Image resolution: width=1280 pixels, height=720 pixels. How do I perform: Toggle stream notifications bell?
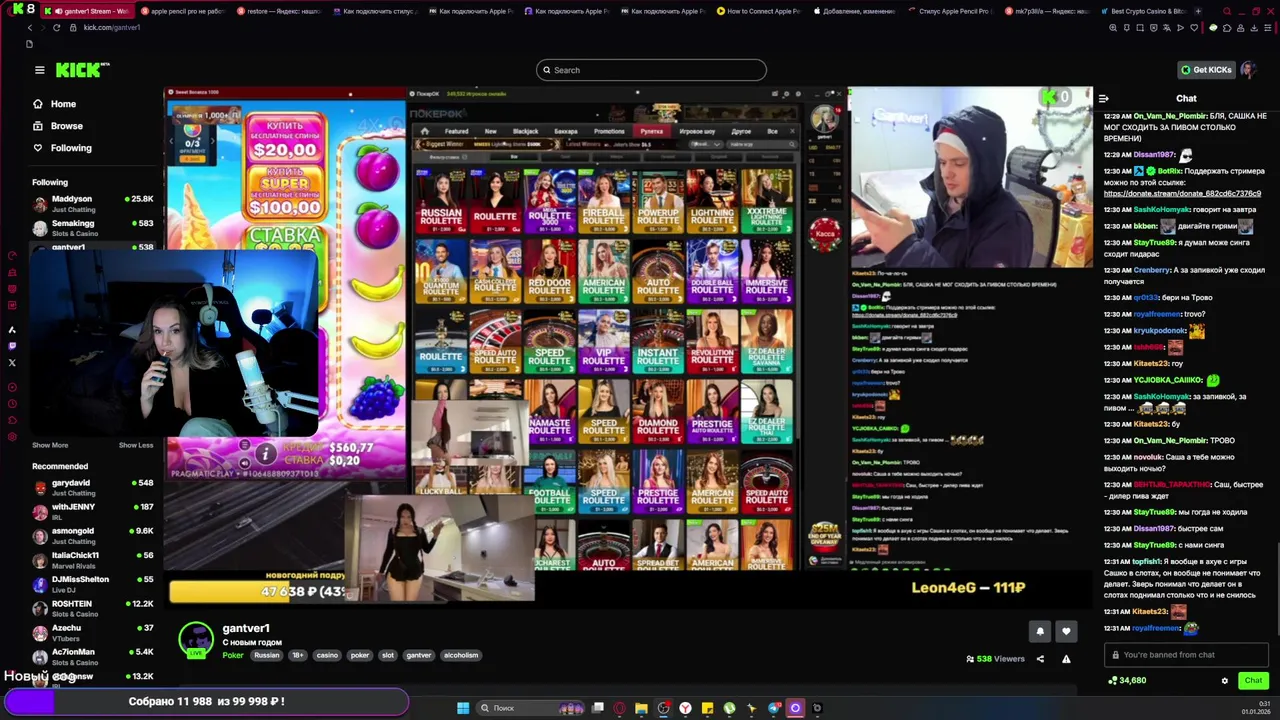click(x=1040, y=631)
